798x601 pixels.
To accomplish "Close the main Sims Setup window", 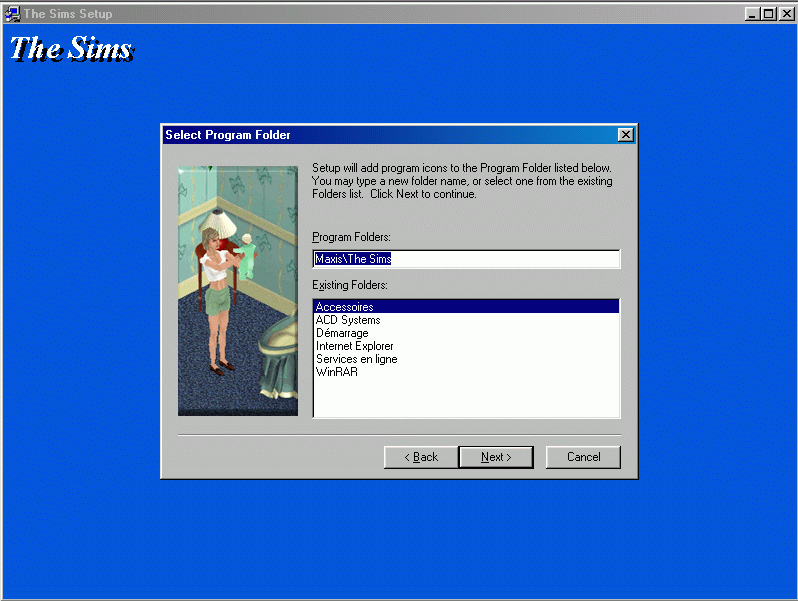I will tap(785, 14).
